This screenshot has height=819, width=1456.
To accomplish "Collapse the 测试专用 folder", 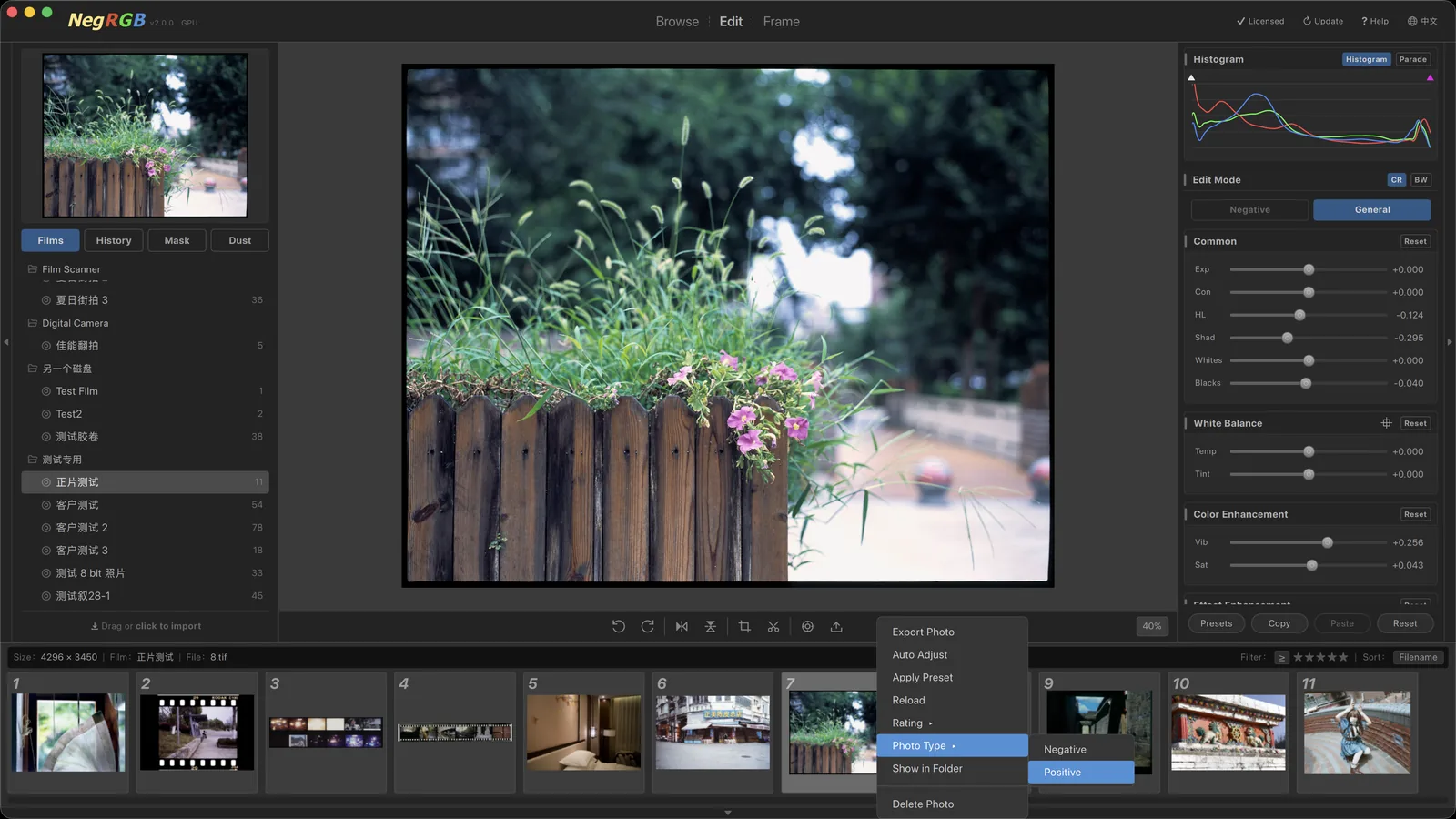I will point(33,460).
